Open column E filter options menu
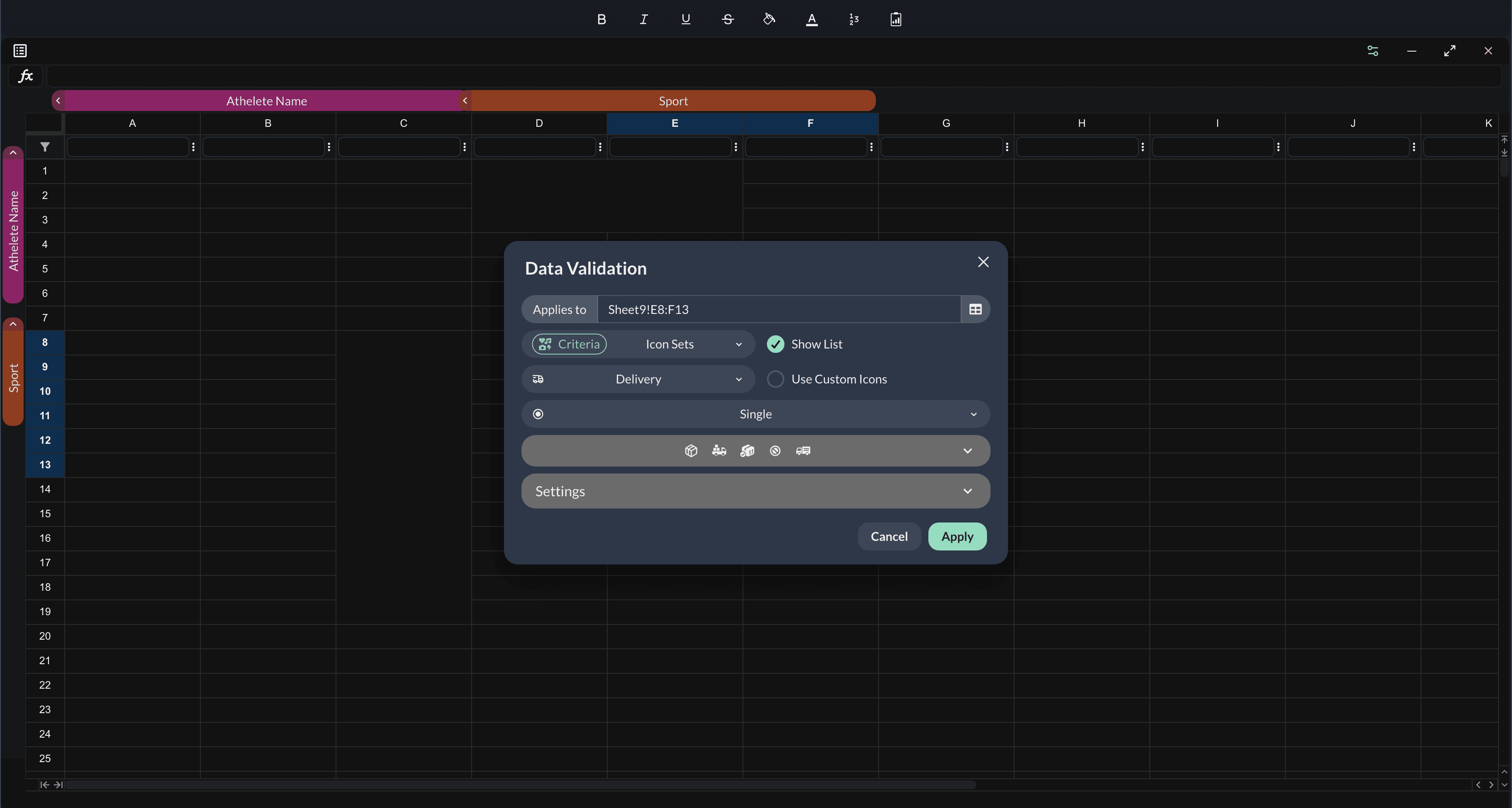The height and width of the screenshot is (808, 1512). (x=735, y=147)
